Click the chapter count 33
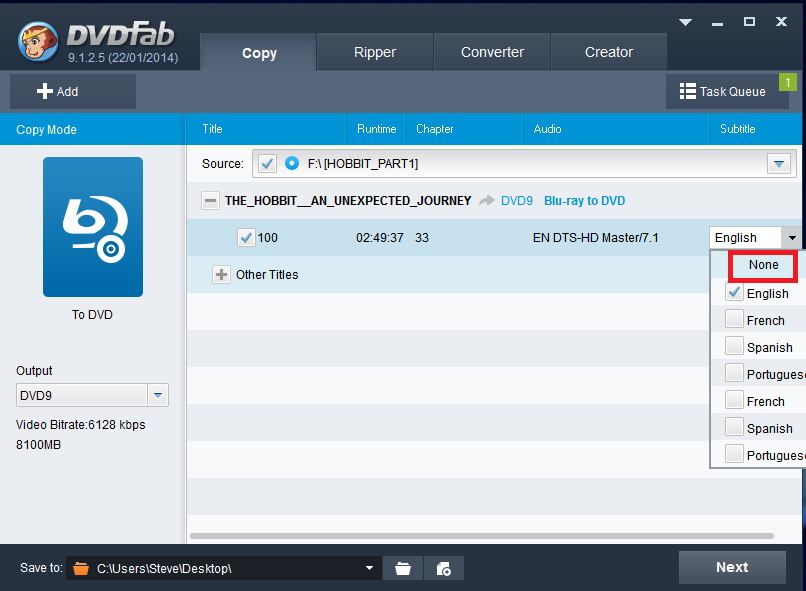This screenshot has width=806, height=591. coord(422,238)
